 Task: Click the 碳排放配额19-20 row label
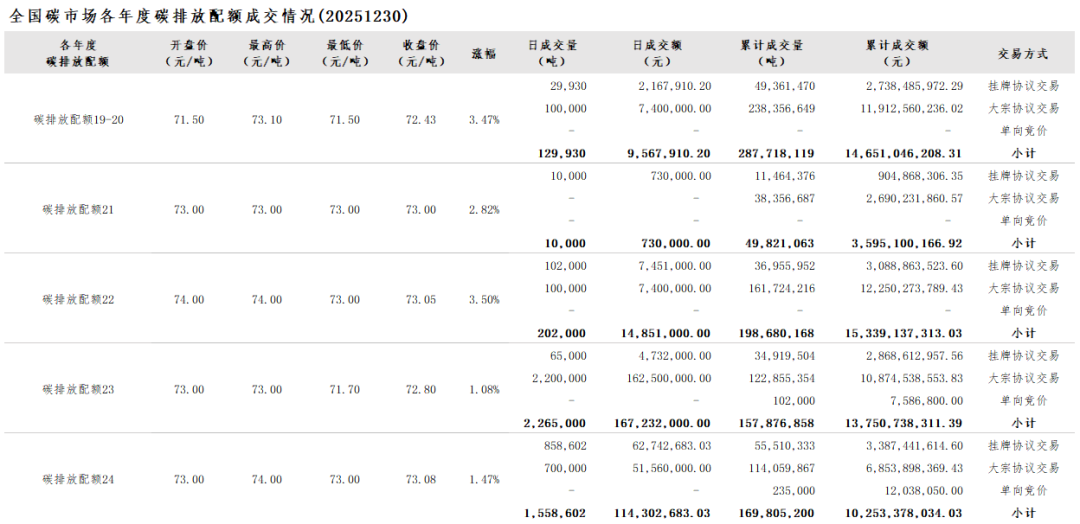(79, 120)
